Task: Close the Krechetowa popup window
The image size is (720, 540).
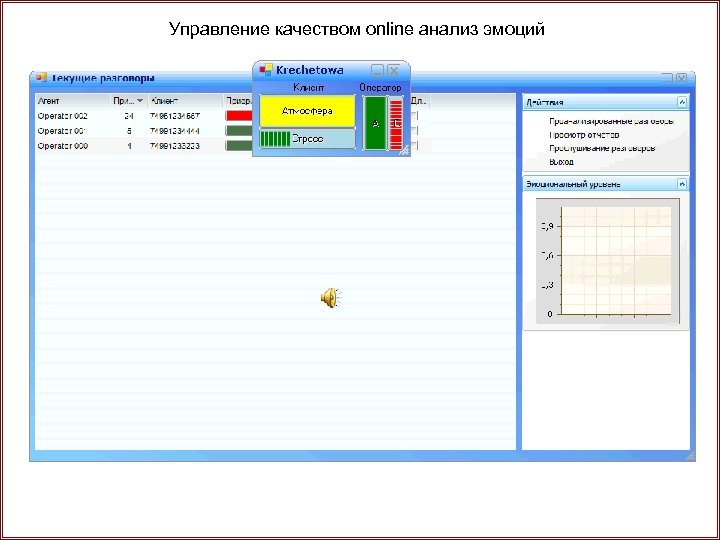Action: click(x=394, y=71)
